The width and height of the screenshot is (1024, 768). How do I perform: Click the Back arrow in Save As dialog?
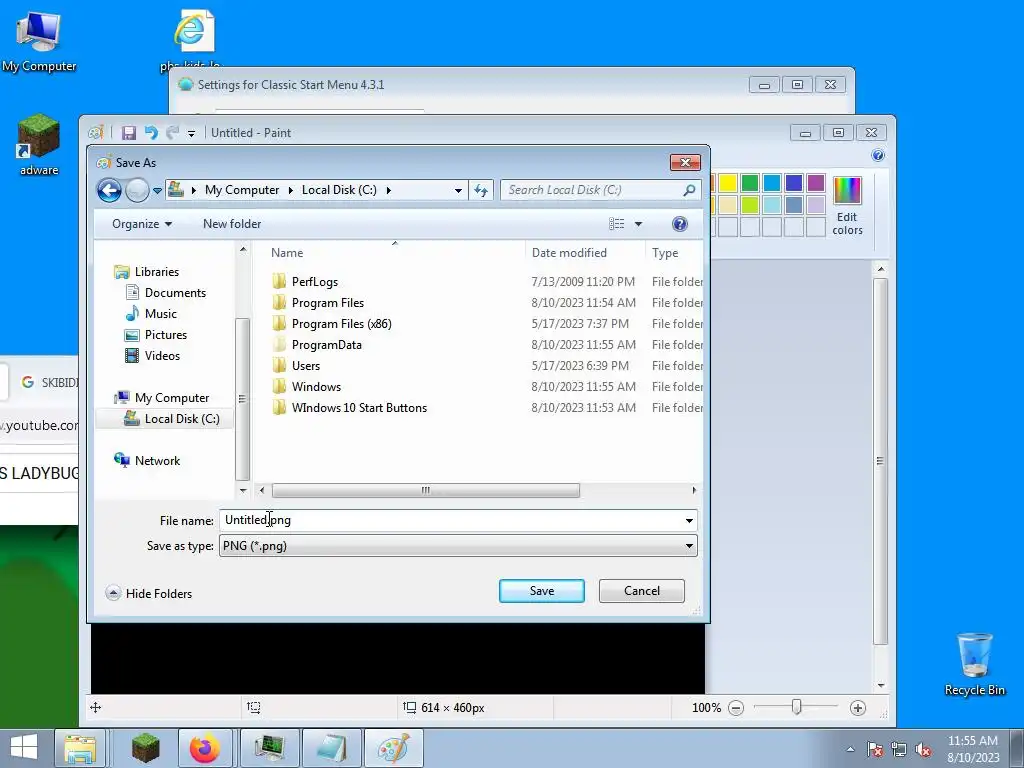[x=109, y=190]
